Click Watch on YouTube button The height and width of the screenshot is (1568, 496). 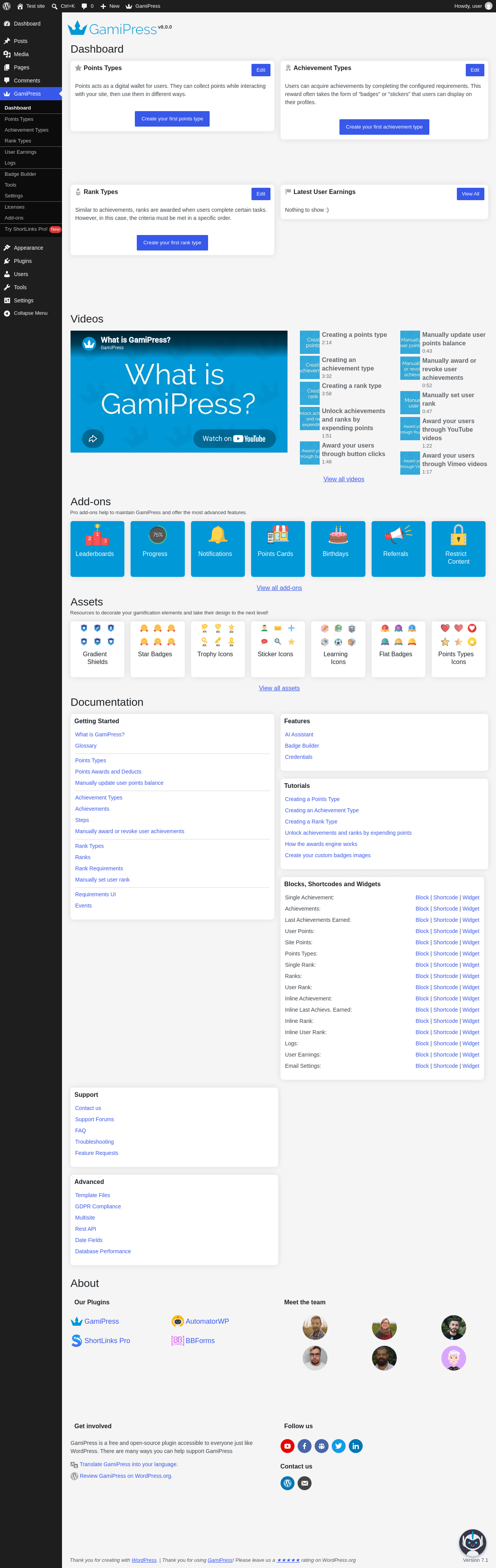coord(234,438)
